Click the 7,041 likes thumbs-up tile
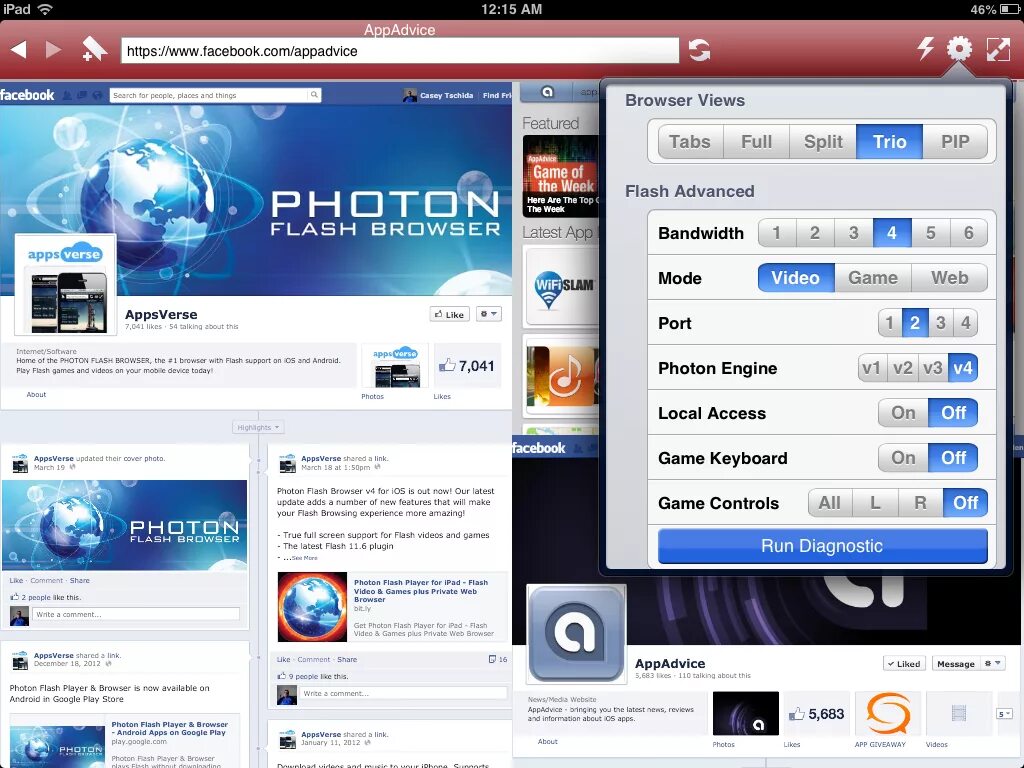 point(467,366)
